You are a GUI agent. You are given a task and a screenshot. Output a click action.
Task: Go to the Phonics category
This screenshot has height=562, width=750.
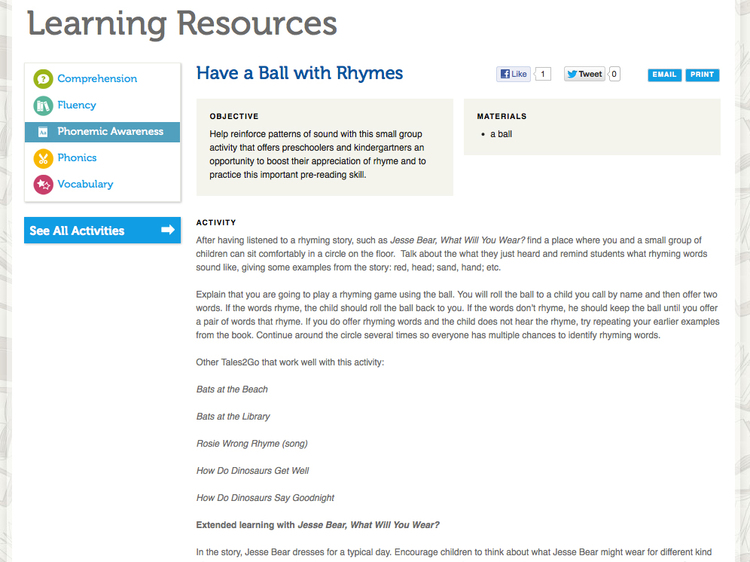(77, 158)
